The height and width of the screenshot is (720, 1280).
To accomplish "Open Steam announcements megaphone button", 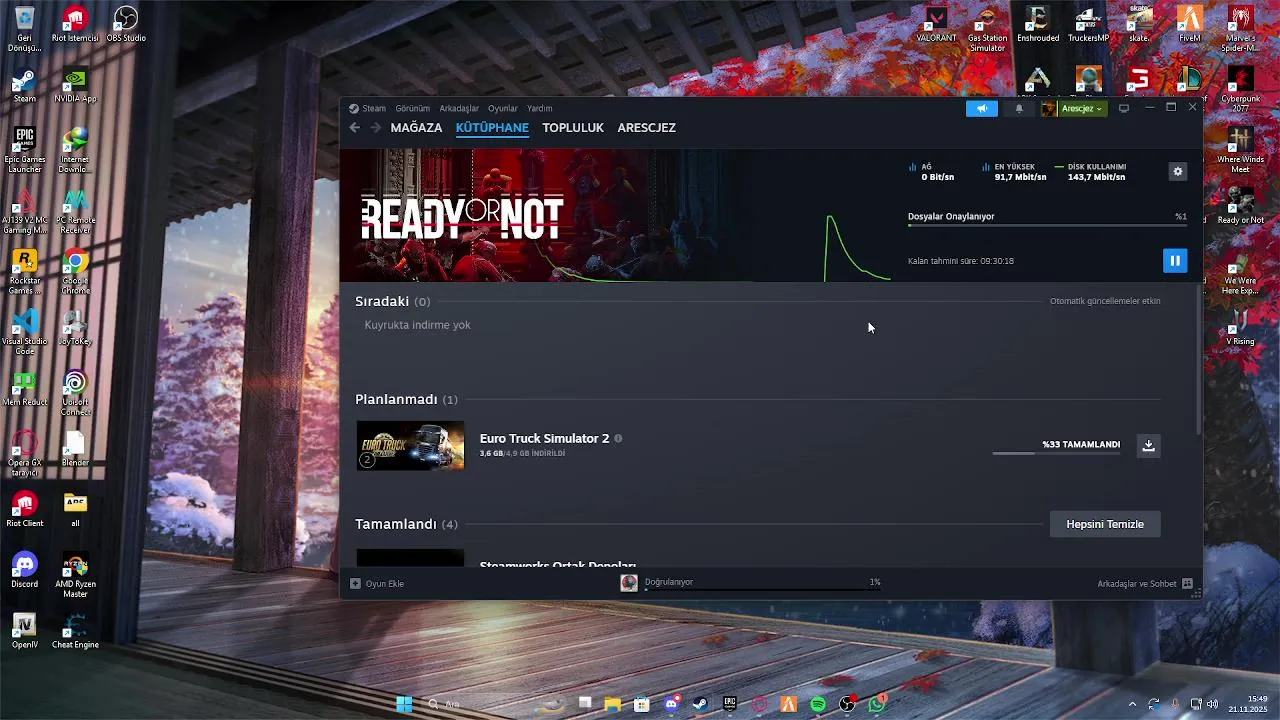I will tap(982, 108).
